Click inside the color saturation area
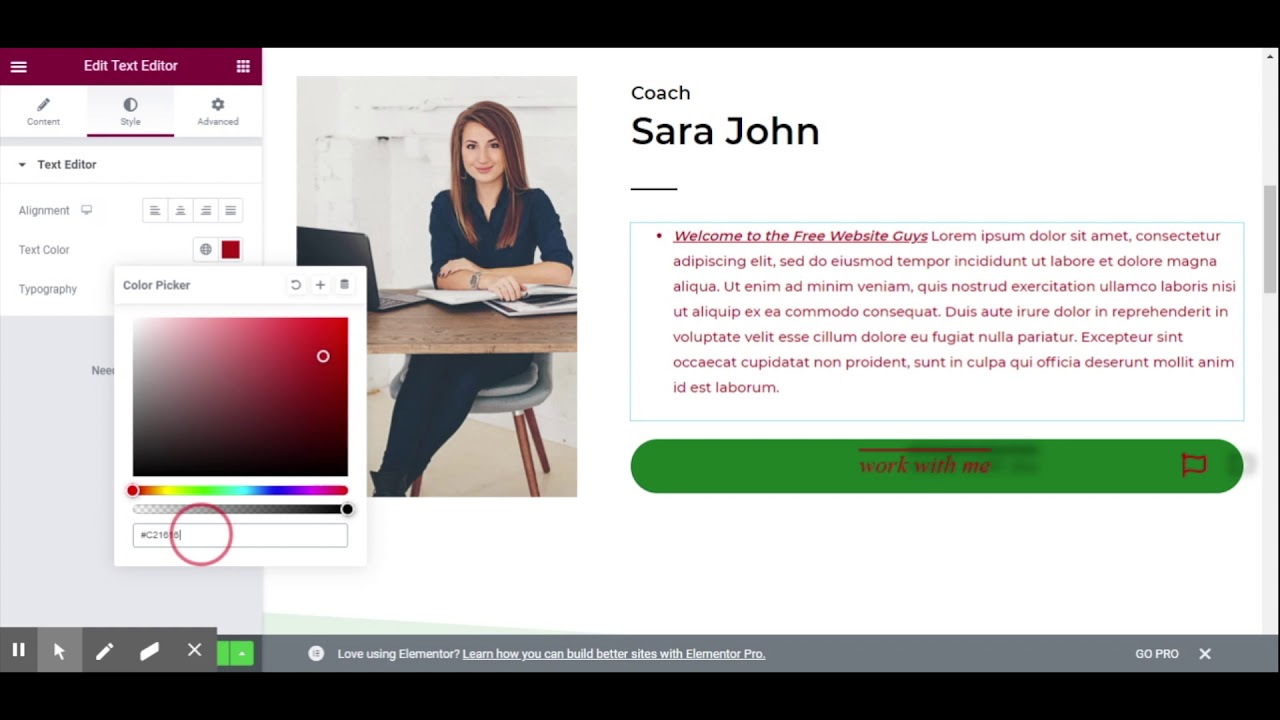The image size is (1280, 720). pos(240,397)
